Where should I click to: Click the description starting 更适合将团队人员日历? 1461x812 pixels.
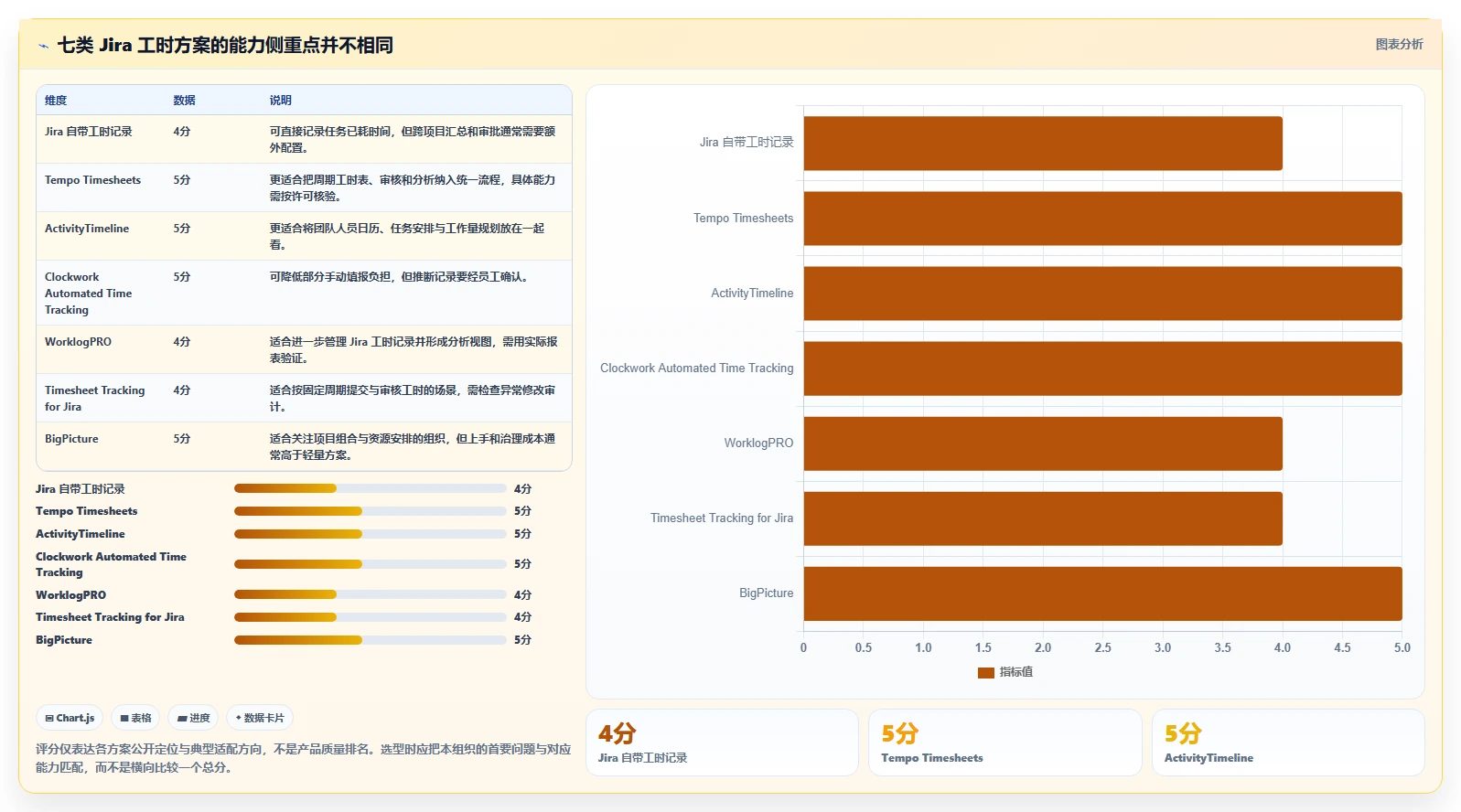pos(407,236)
